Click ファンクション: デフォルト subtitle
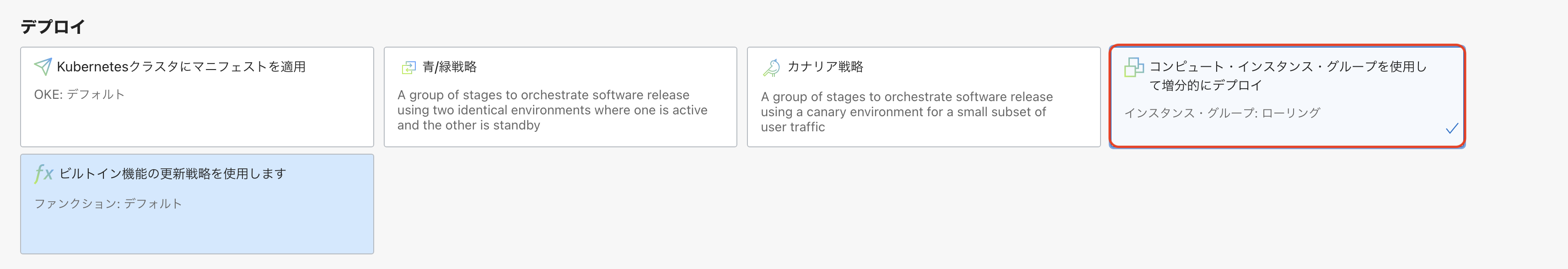This screenshot has width=1568, height=269. point(108,203)
